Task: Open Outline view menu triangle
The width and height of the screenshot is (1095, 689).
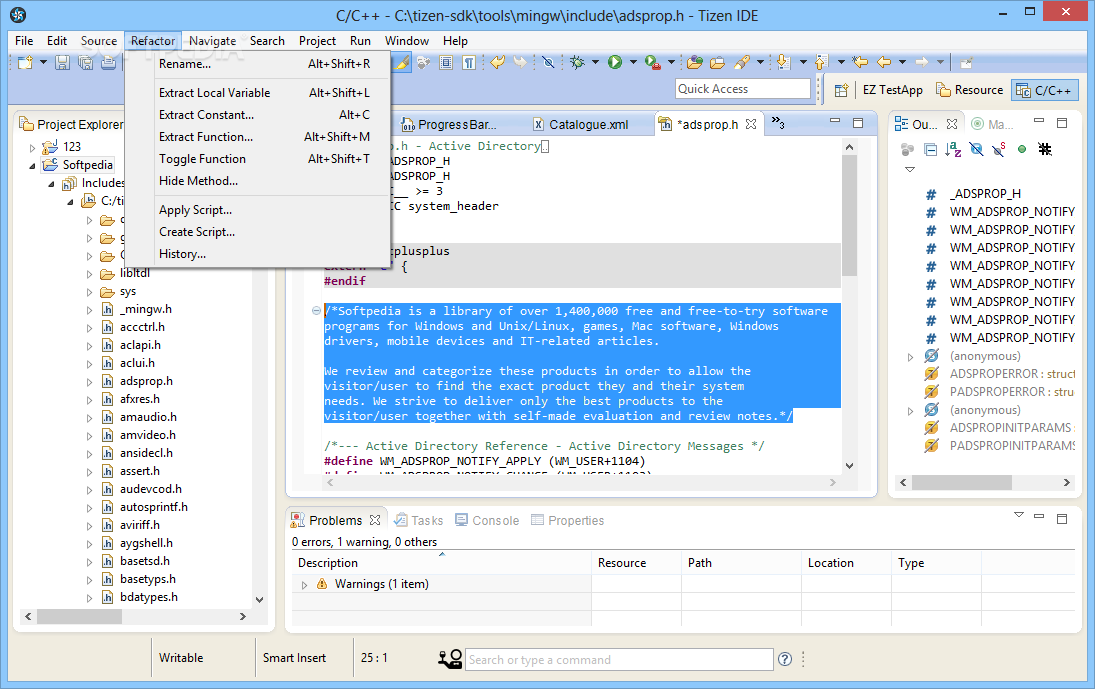Action: 909,170
